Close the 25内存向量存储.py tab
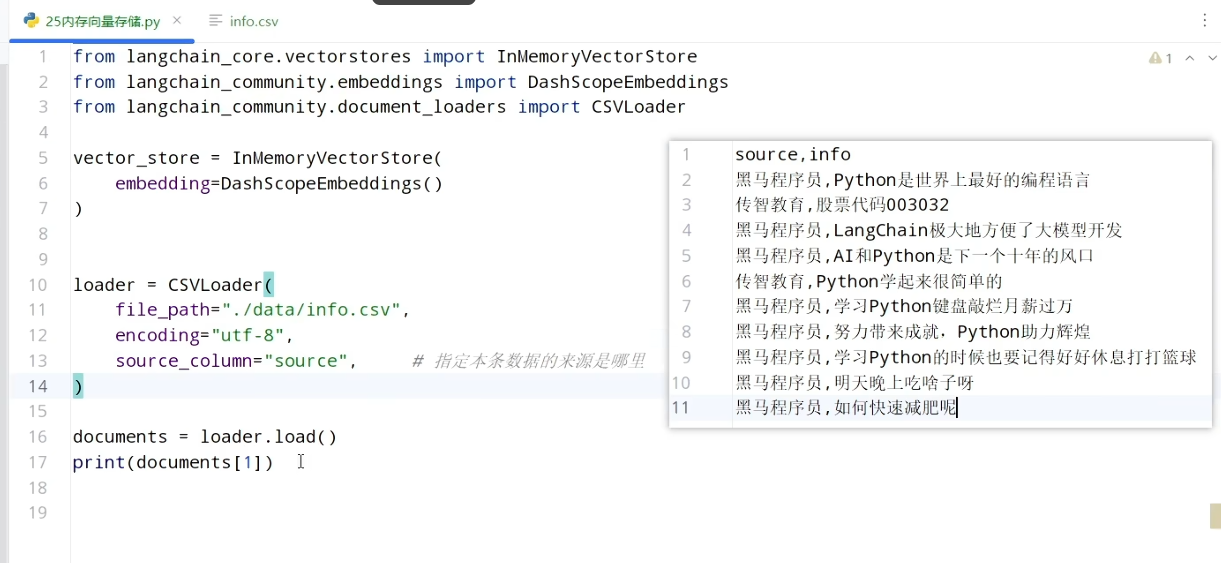Viewport: 1221px width, 563px height. coord(178,21)
